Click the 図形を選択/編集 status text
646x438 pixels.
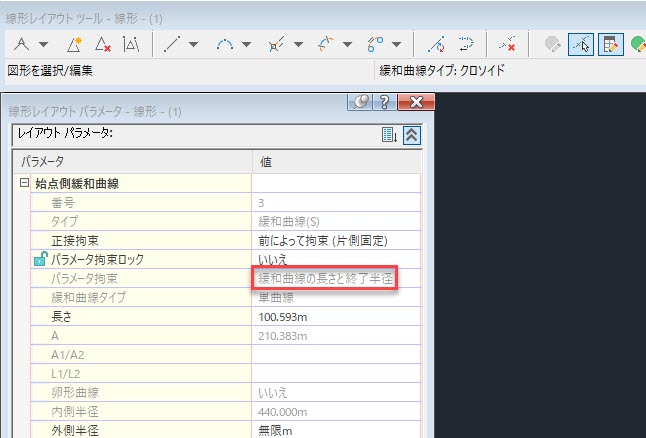(x=50, y=70)
